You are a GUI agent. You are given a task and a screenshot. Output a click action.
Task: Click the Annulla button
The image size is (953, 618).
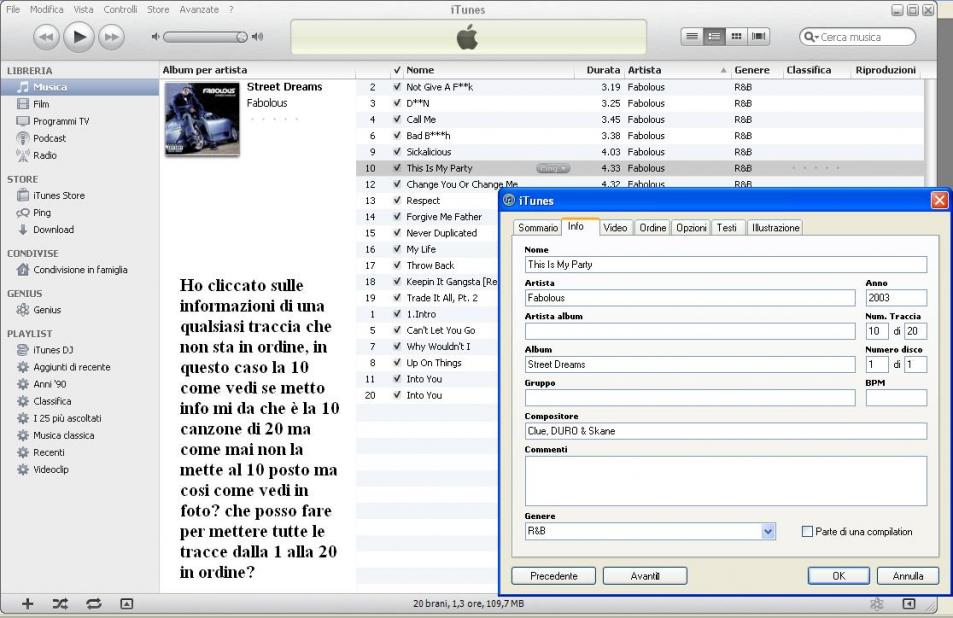click(908, 575)
